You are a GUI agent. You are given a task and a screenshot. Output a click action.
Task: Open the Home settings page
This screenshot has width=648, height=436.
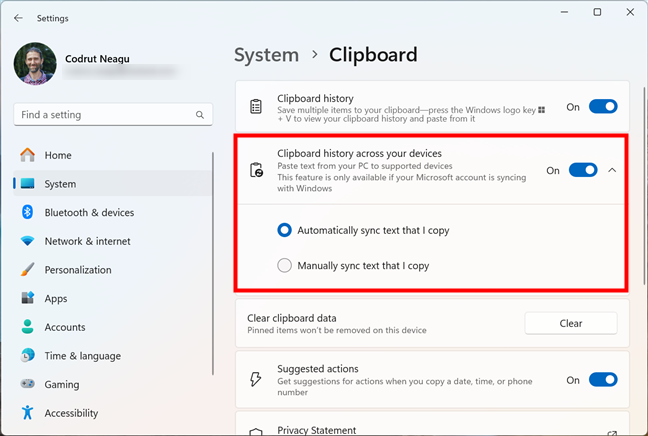tap(113, 155)
